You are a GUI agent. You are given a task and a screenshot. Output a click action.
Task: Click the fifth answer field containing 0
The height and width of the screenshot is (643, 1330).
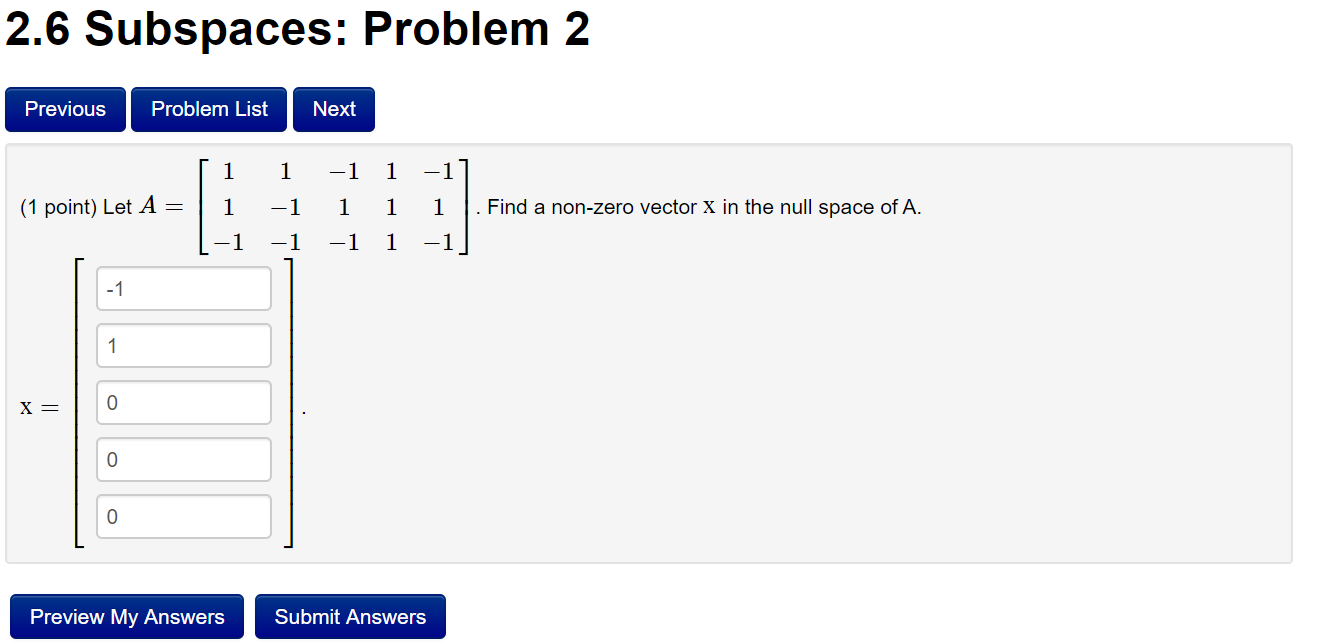click(x=183, y=516)
